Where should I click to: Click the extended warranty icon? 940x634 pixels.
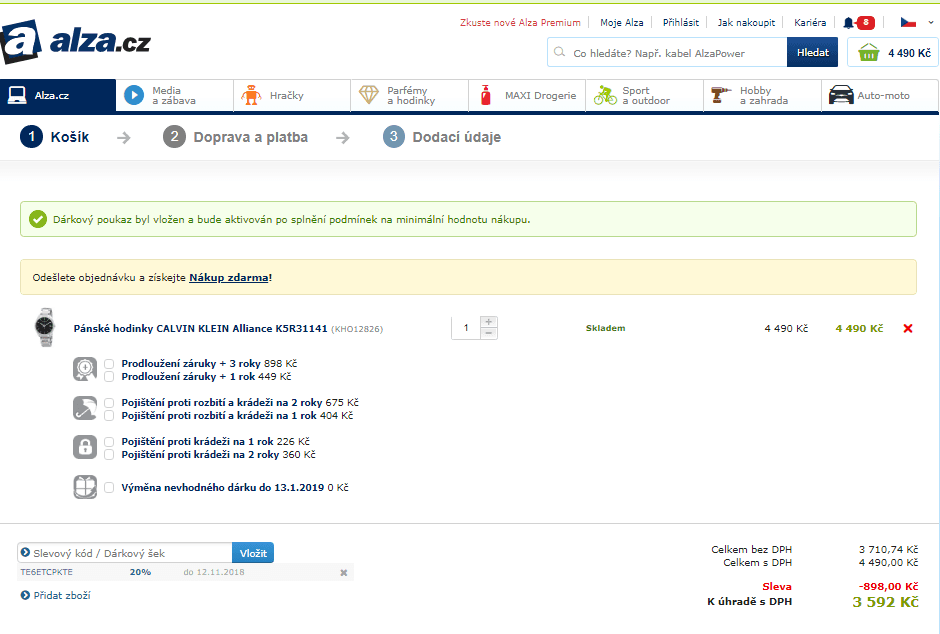(x=85, y=370)
